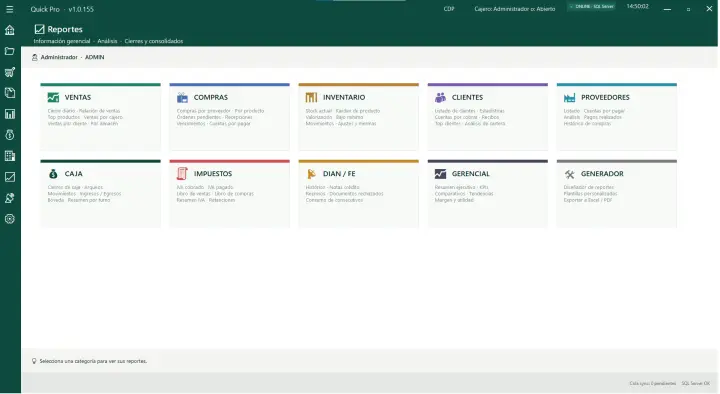Open the DIAN / FE category title
Image resolution: width=720 pixels, height=394 pixels.
pos(339,174)
